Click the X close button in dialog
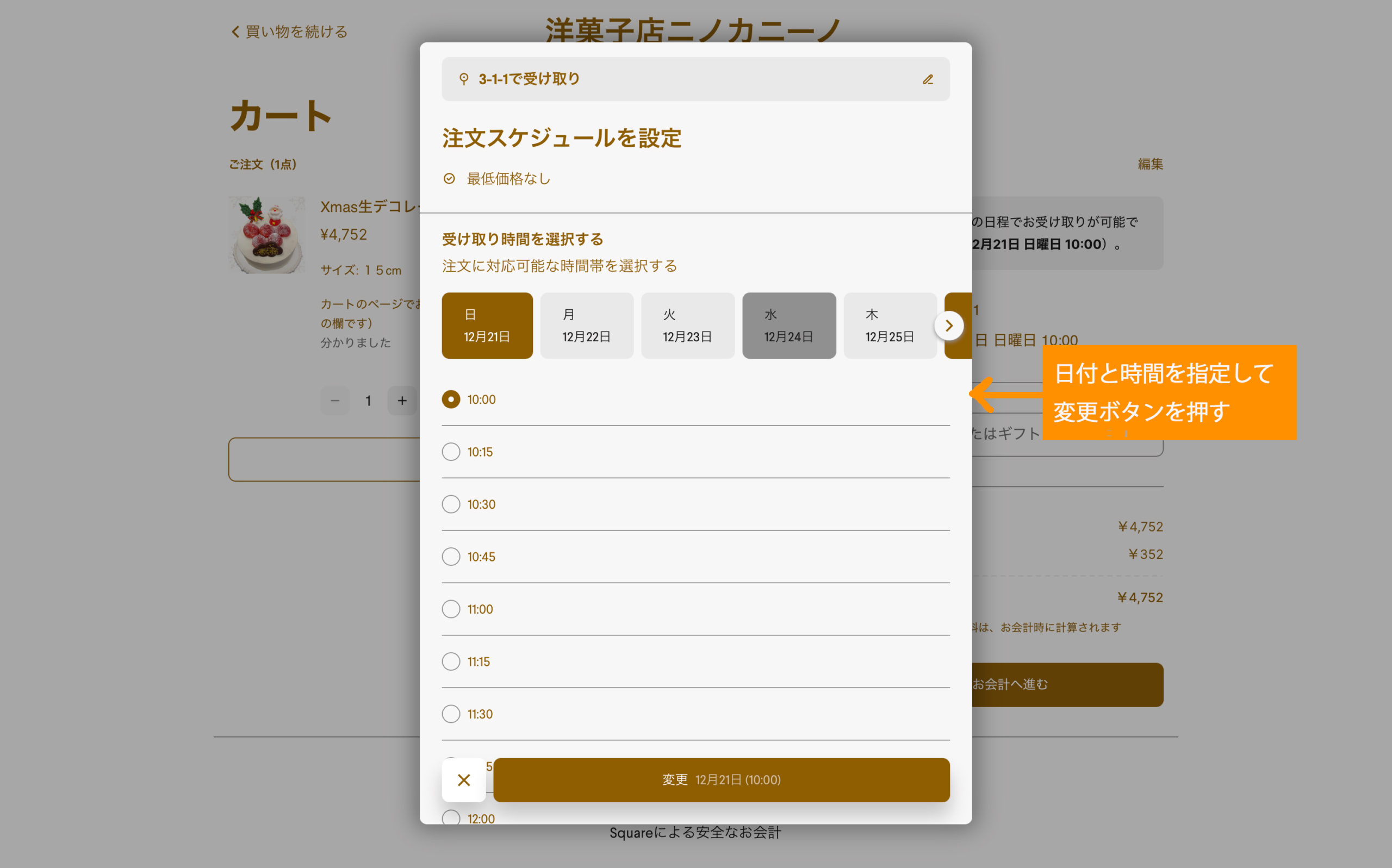The width and height of the screenshot is (1392, 868). (x=463, y=779)
